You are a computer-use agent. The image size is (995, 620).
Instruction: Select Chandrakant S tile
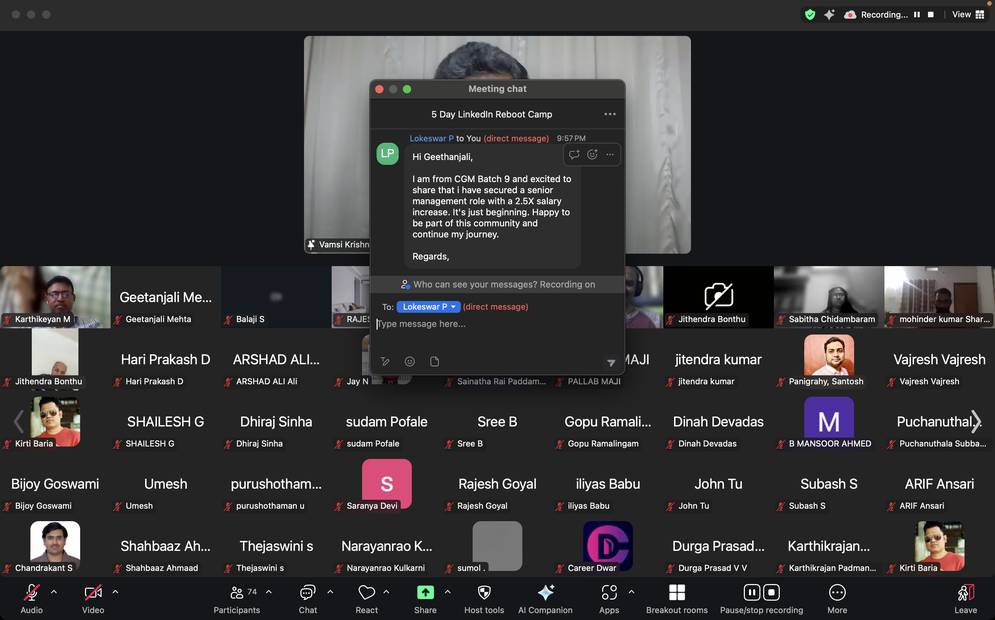point(55,546)
